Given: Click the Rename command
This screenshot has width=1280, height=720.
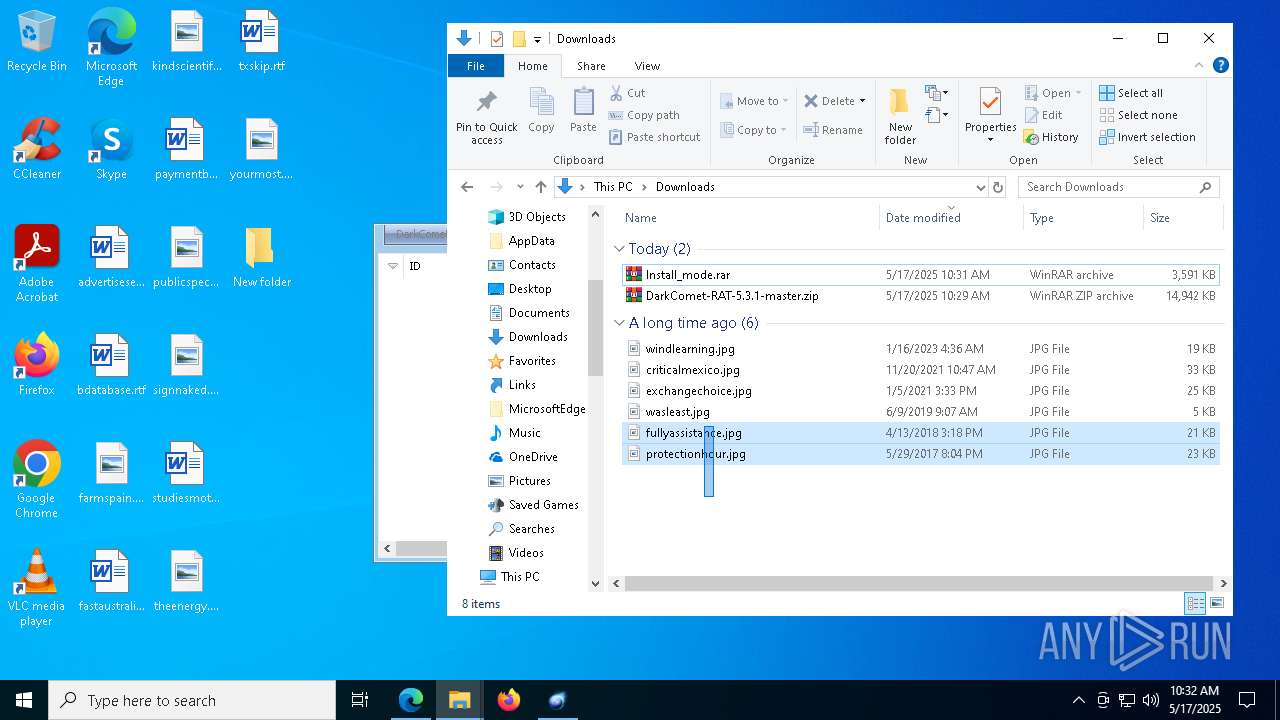Looking at the screenshot, I should coord(833,130).
